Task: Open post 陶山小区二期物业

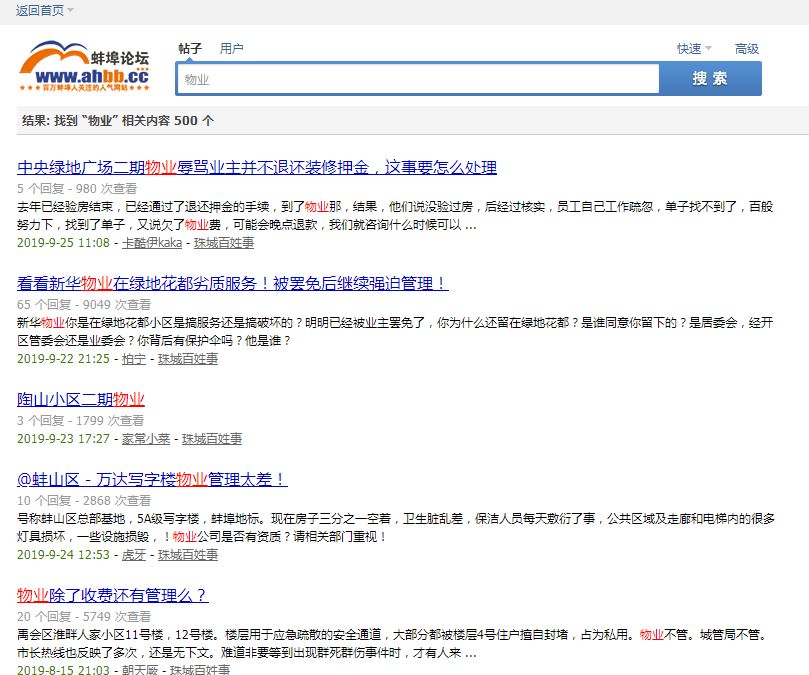Action: [80, 399]
